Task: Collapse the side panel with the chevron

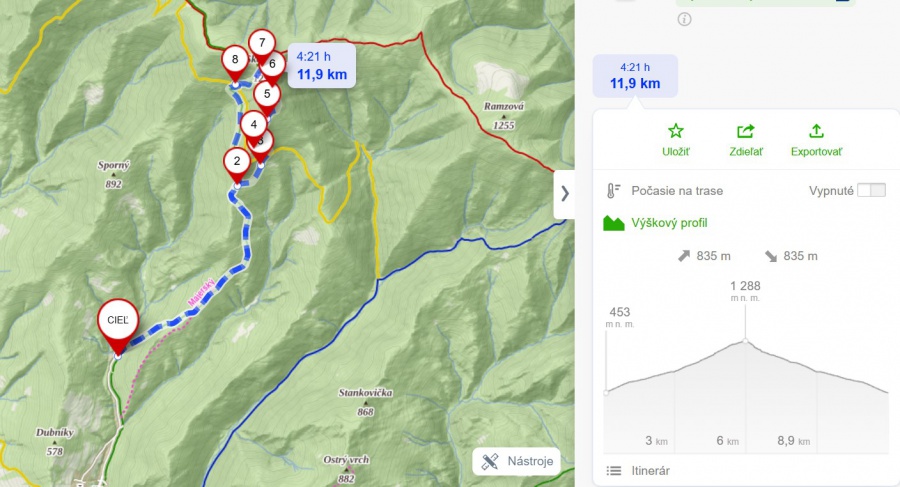Action: 564,194
